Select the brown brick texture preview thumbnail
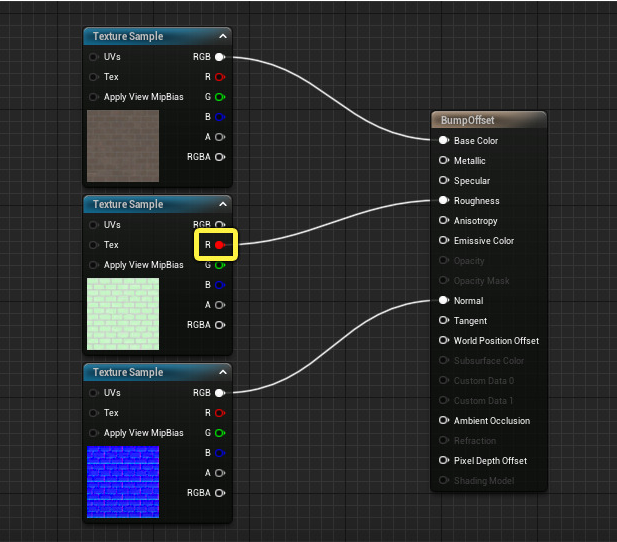 123,146
